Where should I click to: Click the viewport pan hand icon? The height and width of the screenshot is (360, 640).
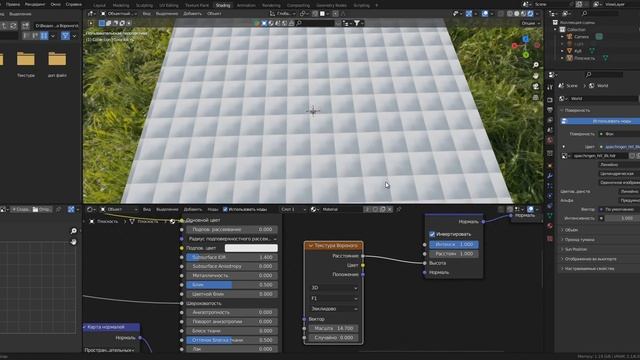(536, 76)
